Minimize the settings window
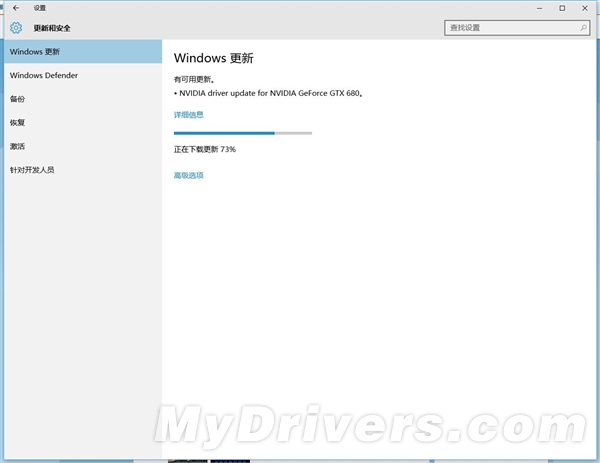Viewport: 600px width, 463px height. coord(540,8)
